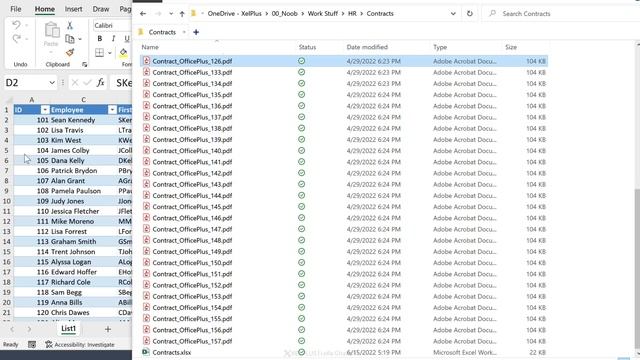Image resolution: width=640 pixels, height=360 pixels.
Task: Sort files by Type column header
Action: coord(440,47)
